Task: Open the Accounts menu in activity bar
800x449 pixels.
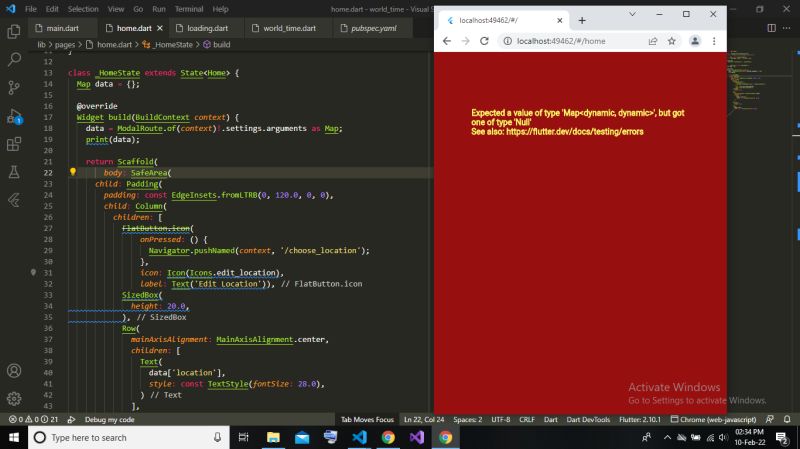Action: 14,370
